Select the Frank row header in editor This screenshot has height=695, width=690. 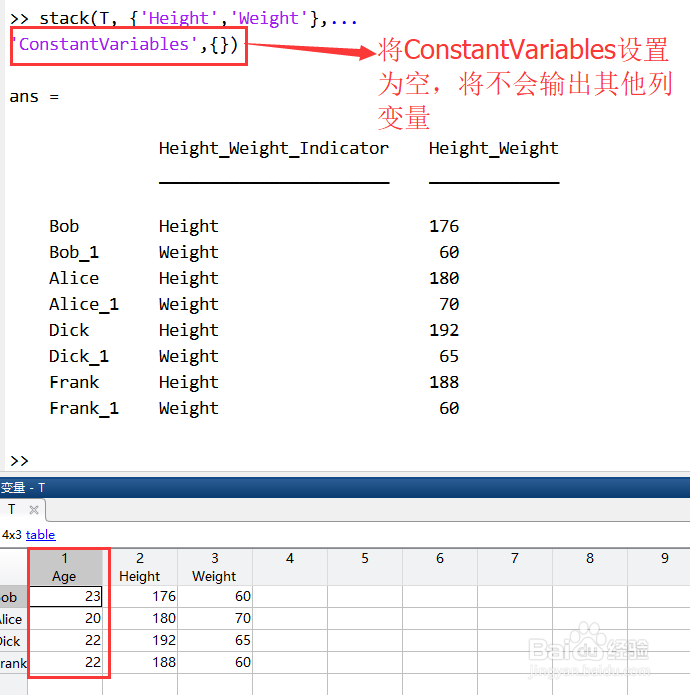pyautogui.click(x=13, y=663)
